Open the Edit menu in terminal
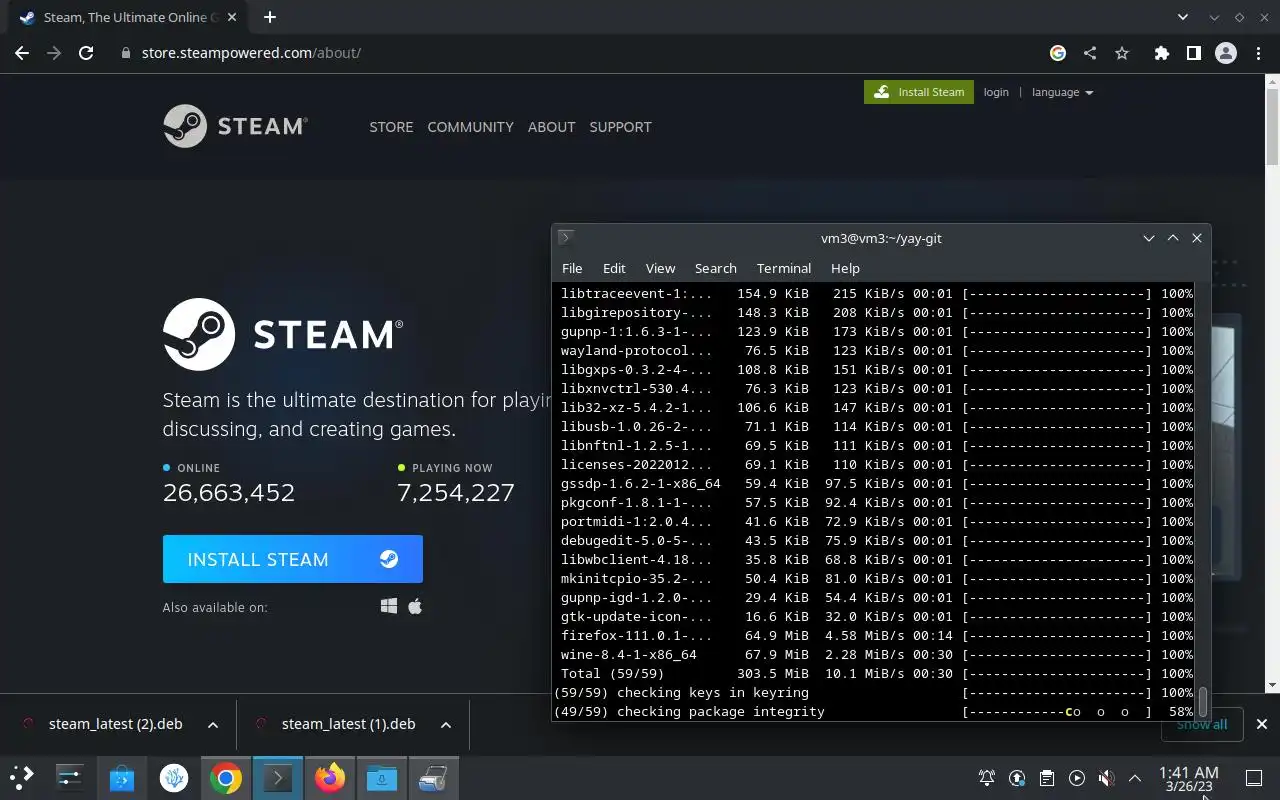This screenshot has height=800, width=1280. pyautogui.click(x=614, y=268)
